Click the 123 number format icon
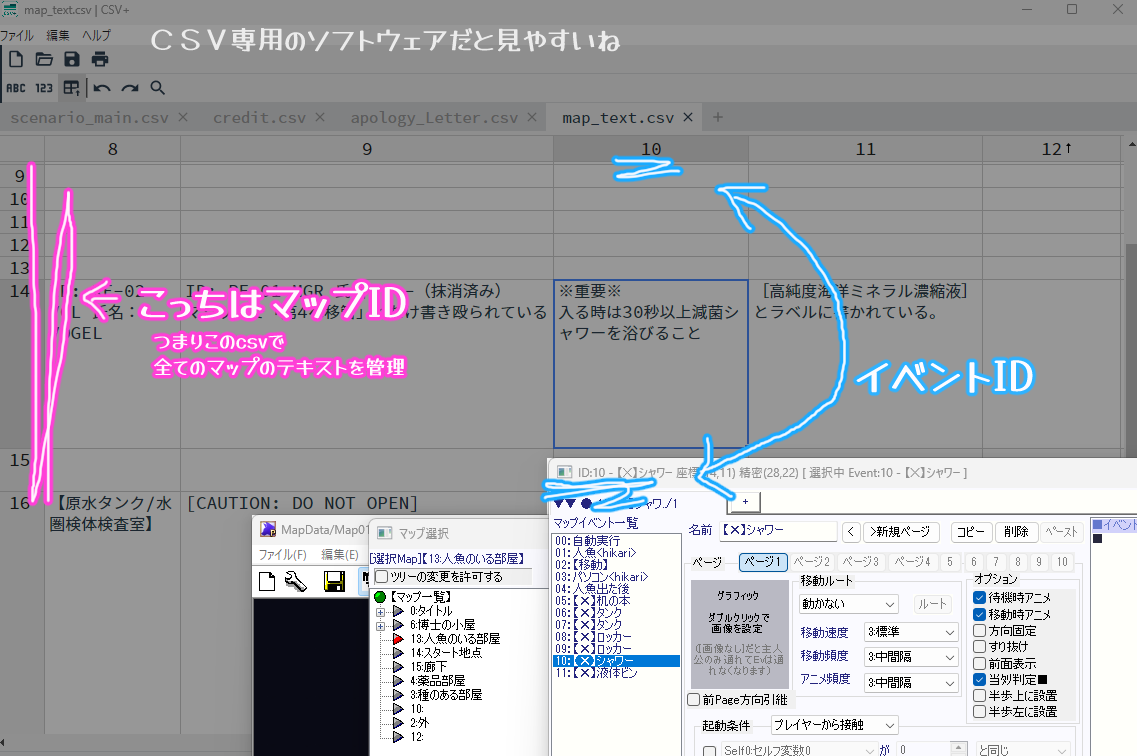Image resolution: width=1137 pixels, height=756 pixels. [44, 88]
